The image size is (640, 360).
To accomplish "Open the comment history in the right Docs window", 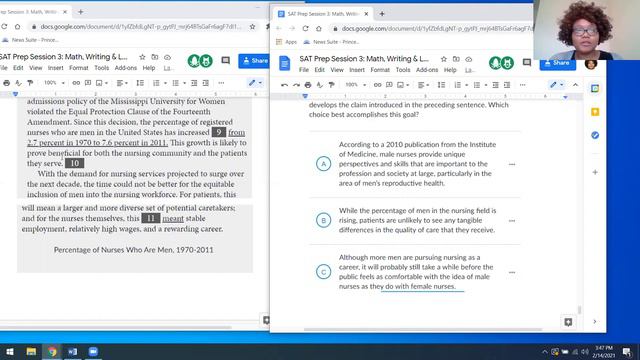I will pyautogui.click(x=527, y=62).
